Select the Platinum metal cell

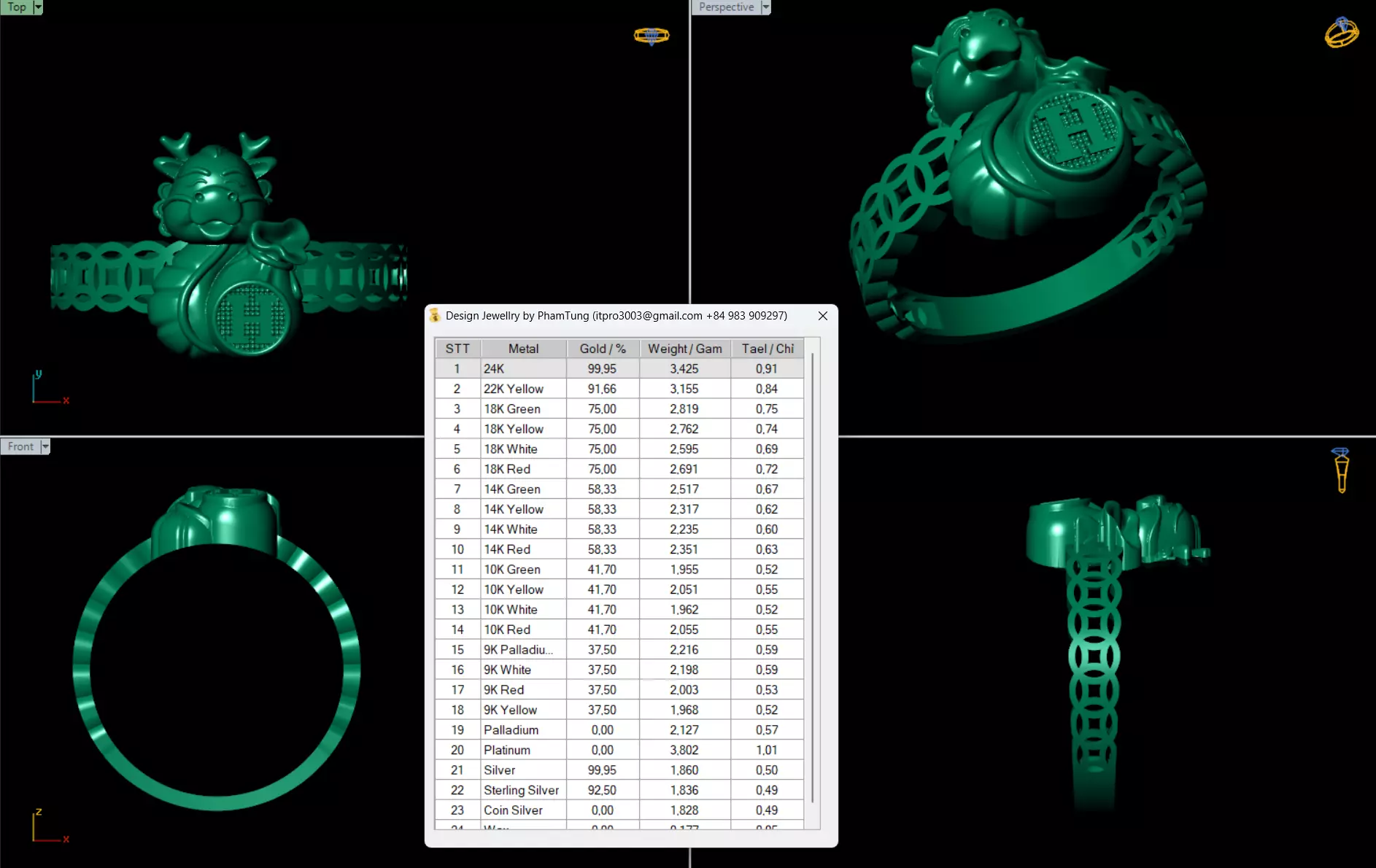pyautogui.click(x=523, y=750)
